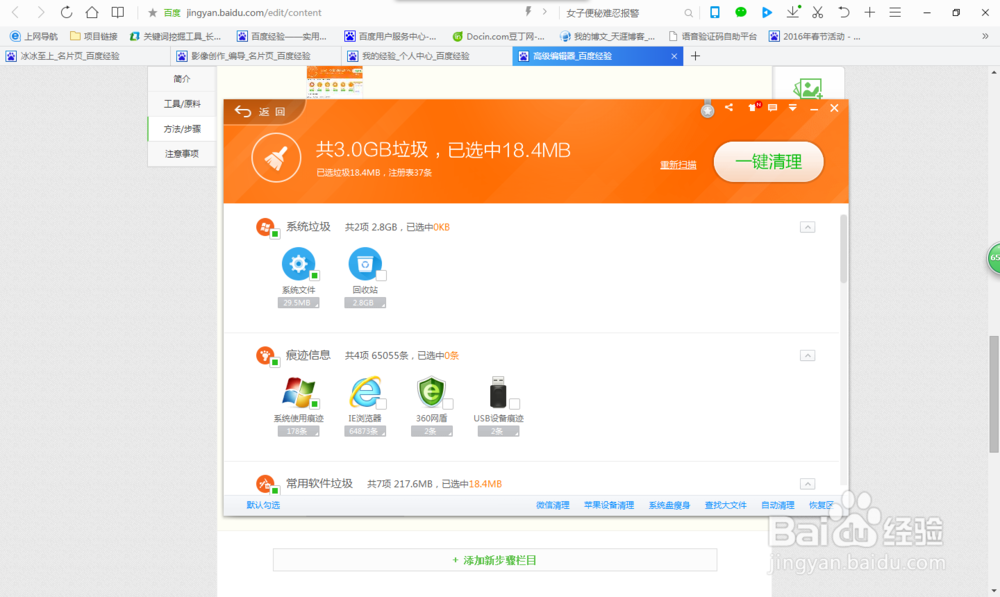Click the share icon in the cleaner title bar
Viewport: 1000px width, 597px height.
point(729,108)
